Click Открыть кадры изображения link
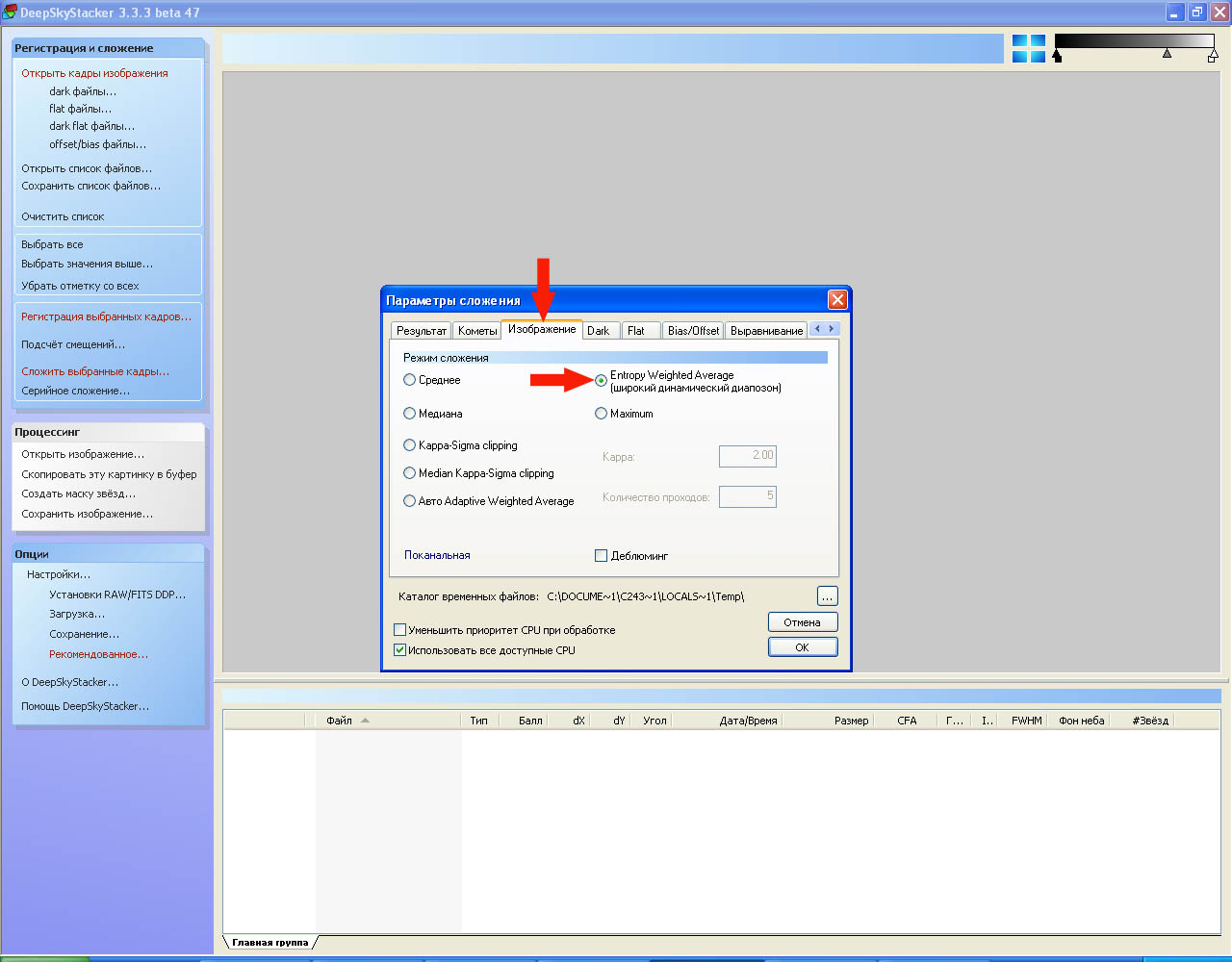 (94, 73)
